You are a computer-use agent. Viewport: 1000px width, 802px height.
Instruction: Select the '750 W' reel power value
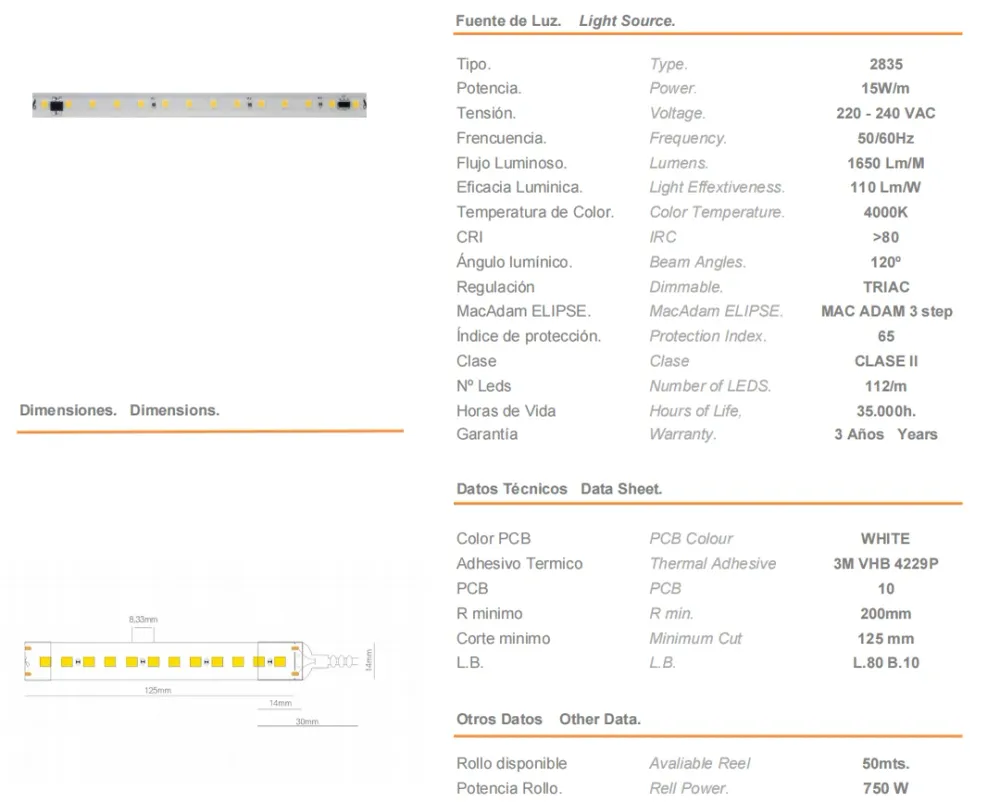(x=885, y=789)
